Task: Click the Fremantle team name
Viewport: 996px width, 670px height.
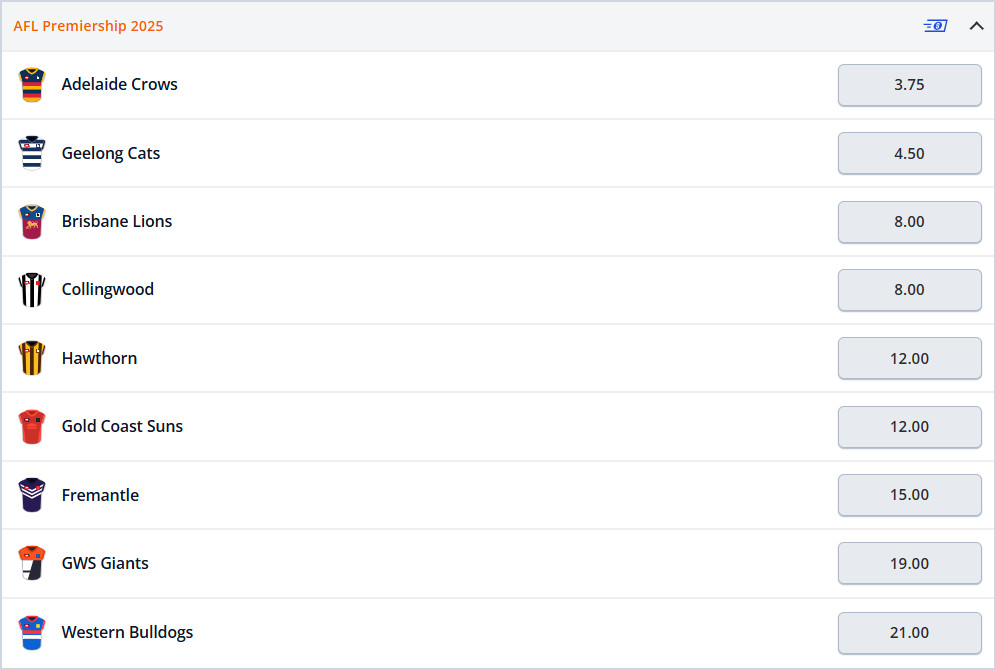Action: [100, 495]
